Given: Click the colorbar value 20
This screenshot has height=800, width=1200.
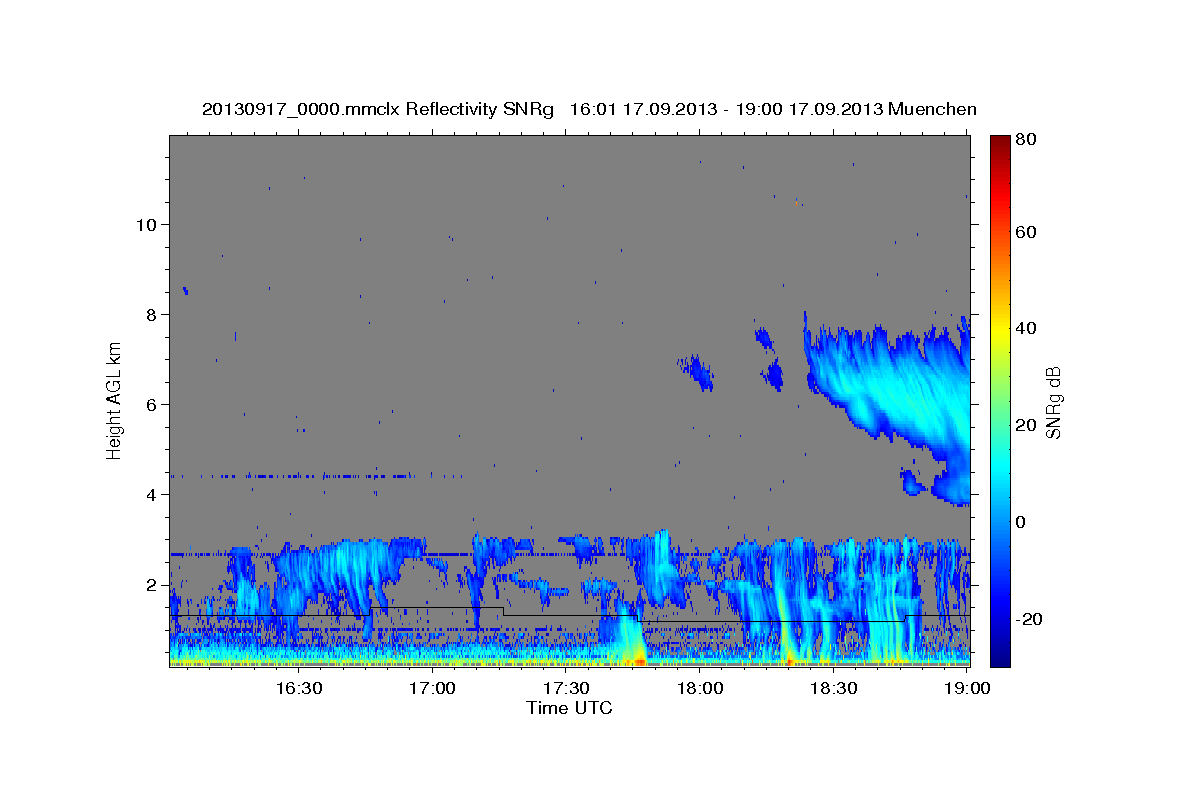Looking at the screenshot, I should click(1024, 425).
